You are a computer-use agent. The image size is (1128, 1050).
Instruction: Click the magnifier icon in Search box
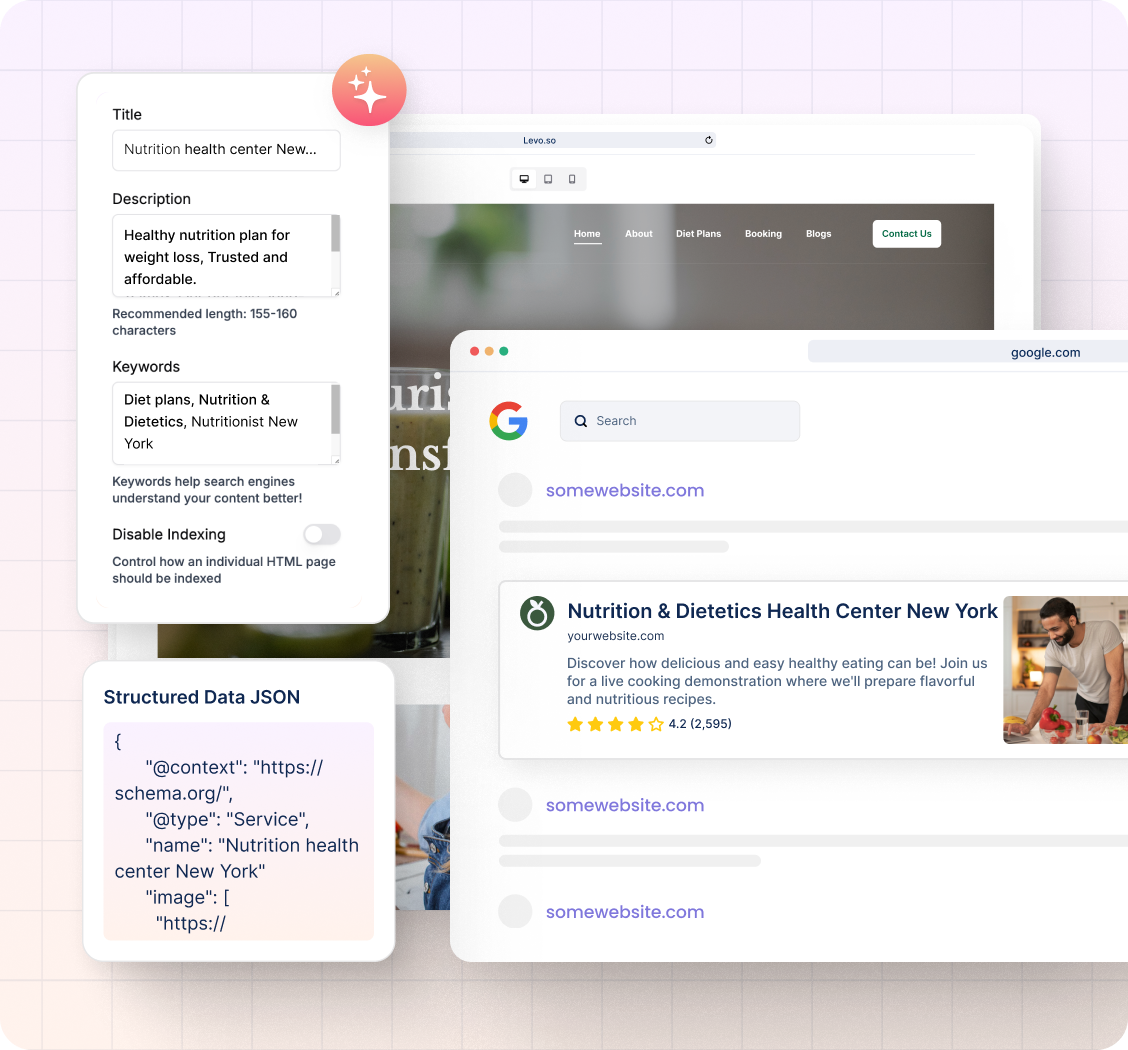tap(581, 421)
